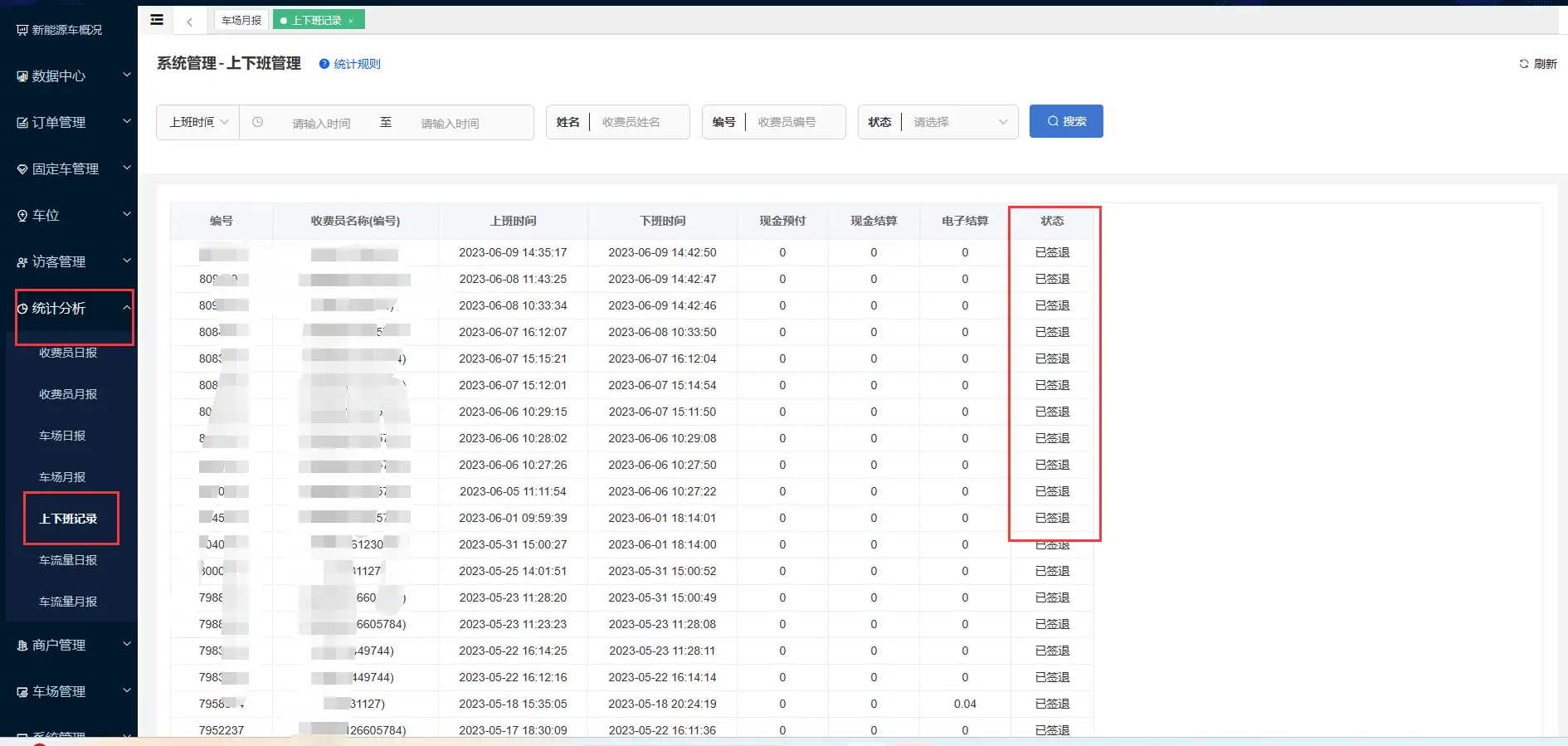Viewport: 1568px width, 746px height.
Task: Open the 上班时间 dropdown selector
Action: tap(198, 122)
